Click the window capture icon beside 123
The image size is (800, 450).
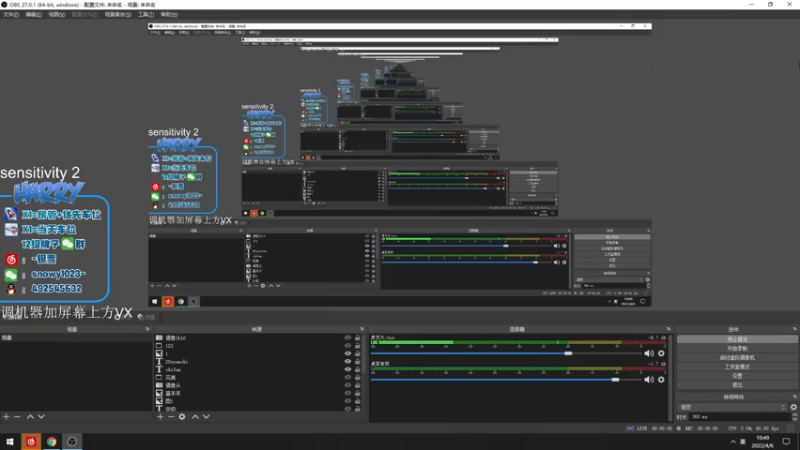(159, 345)
